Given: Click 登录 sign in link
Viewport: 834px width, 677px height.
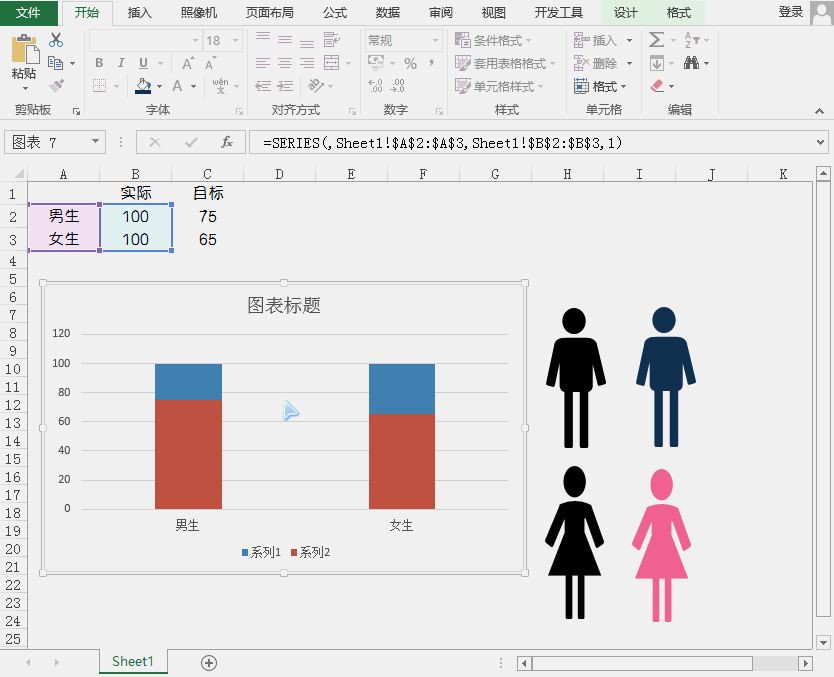Looking at the screenshot, I should pos(790,12).
